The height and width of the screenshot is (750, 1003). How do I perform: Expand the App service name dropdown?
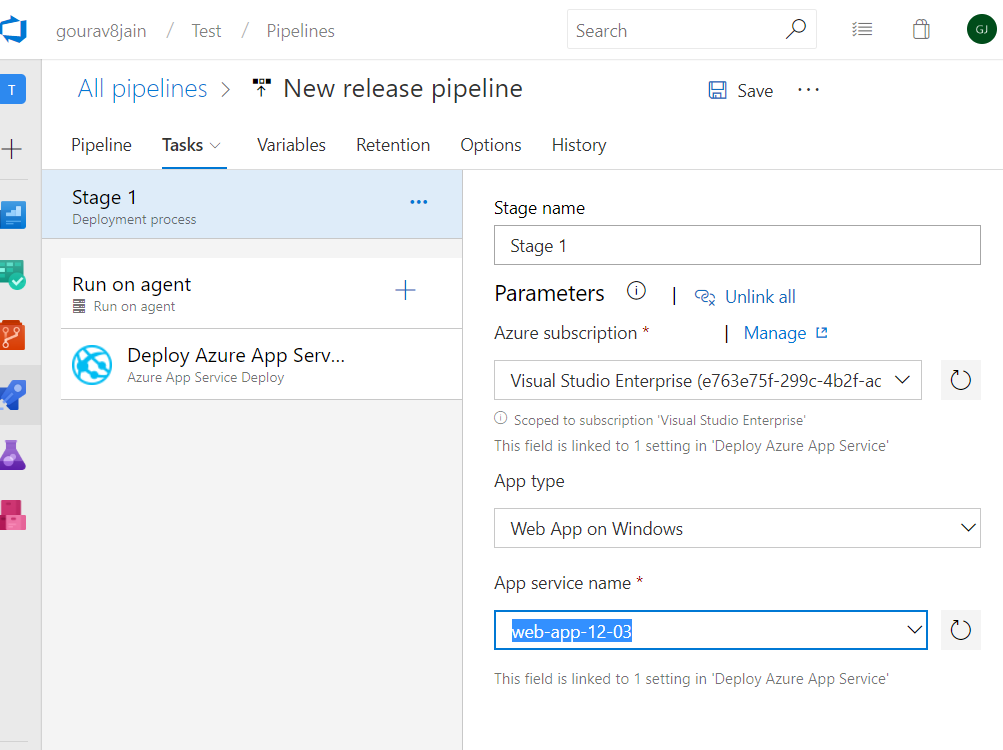pos(913,630)
